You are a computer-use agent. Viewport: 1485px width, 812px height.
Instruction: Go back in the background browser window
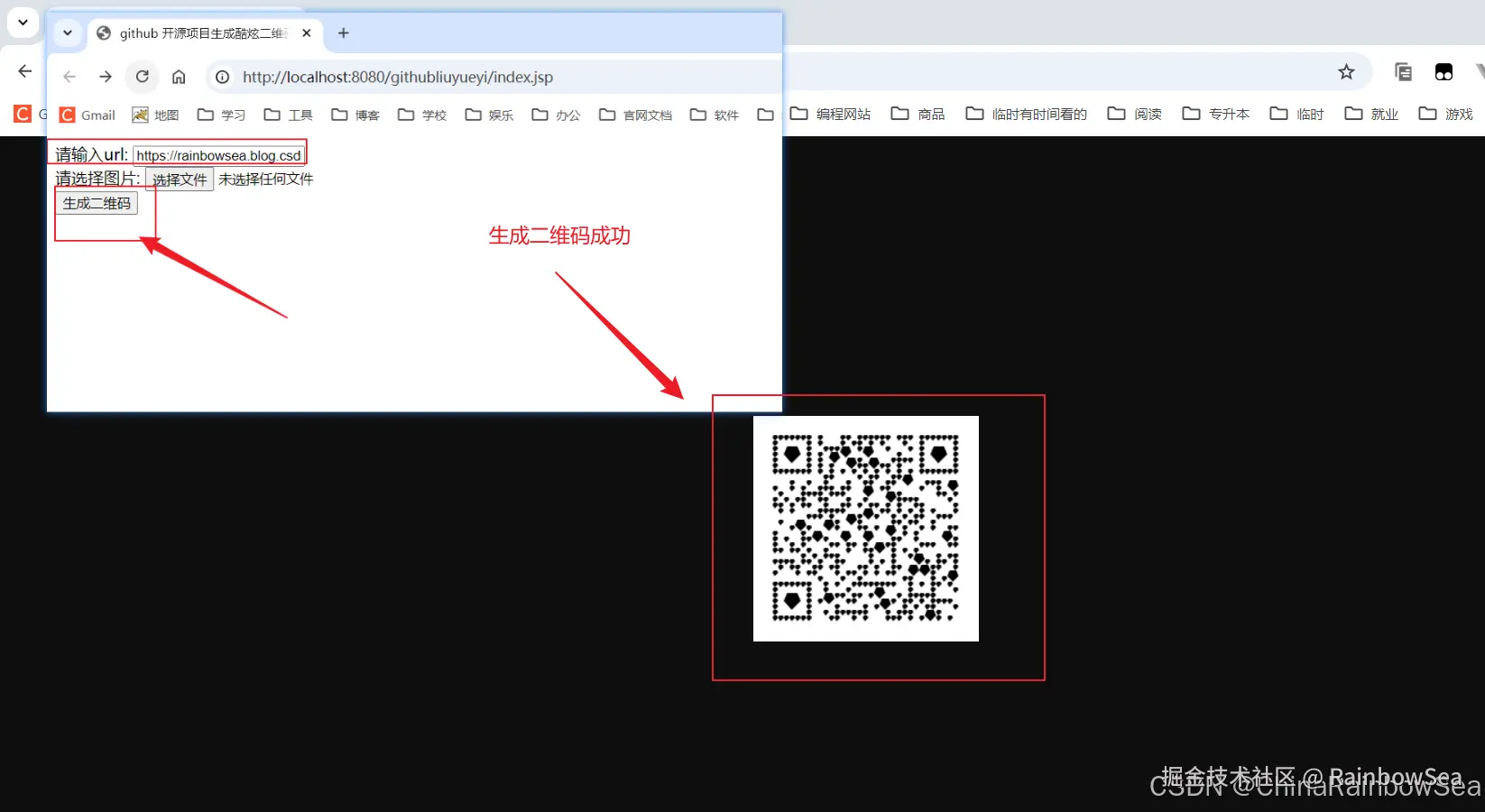pos(24,71)
